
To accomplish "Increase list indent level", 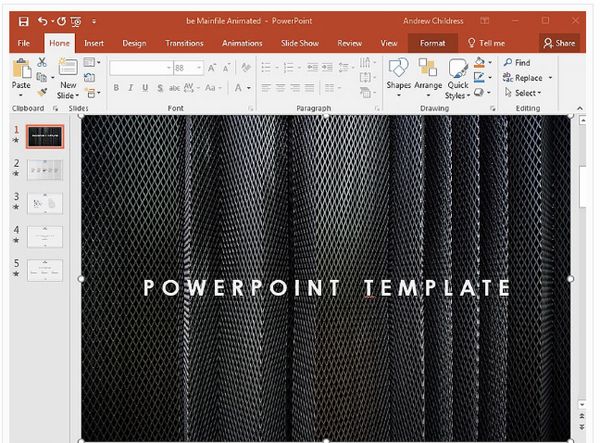I will pyautogui.click(x=327, y=68).
